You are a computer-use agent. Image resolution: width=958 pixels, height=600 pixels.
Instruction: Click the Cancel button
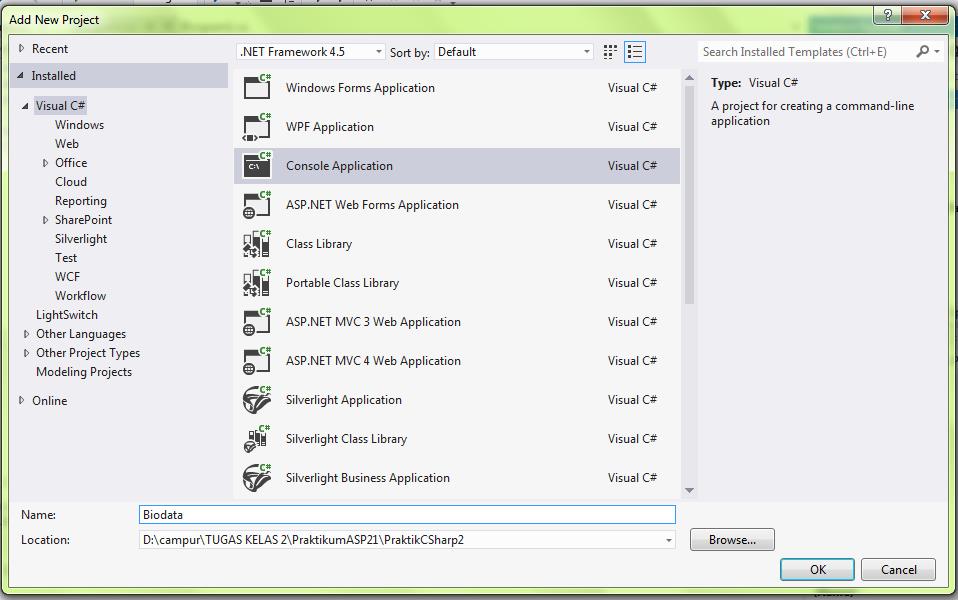pyautogui.click(x=898, y=569)
